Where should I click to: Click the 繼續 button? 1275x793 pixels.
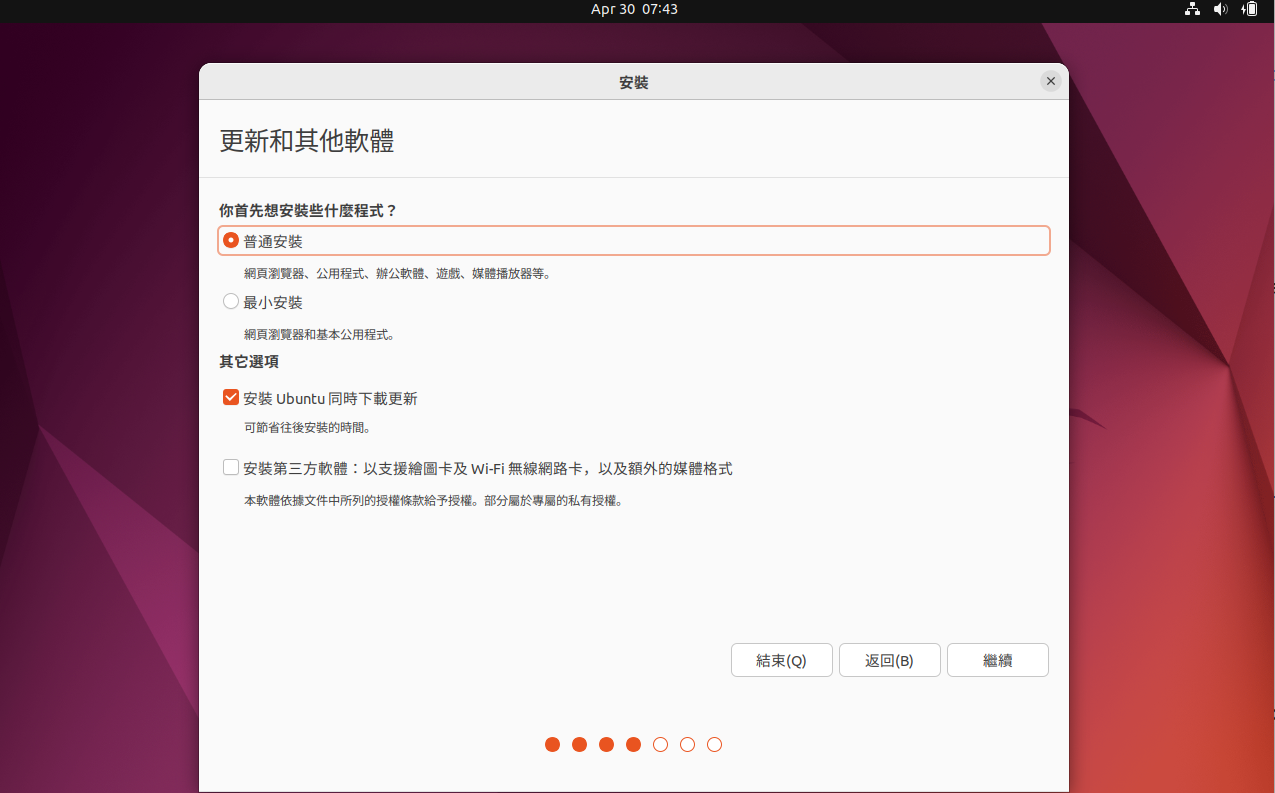997,660
